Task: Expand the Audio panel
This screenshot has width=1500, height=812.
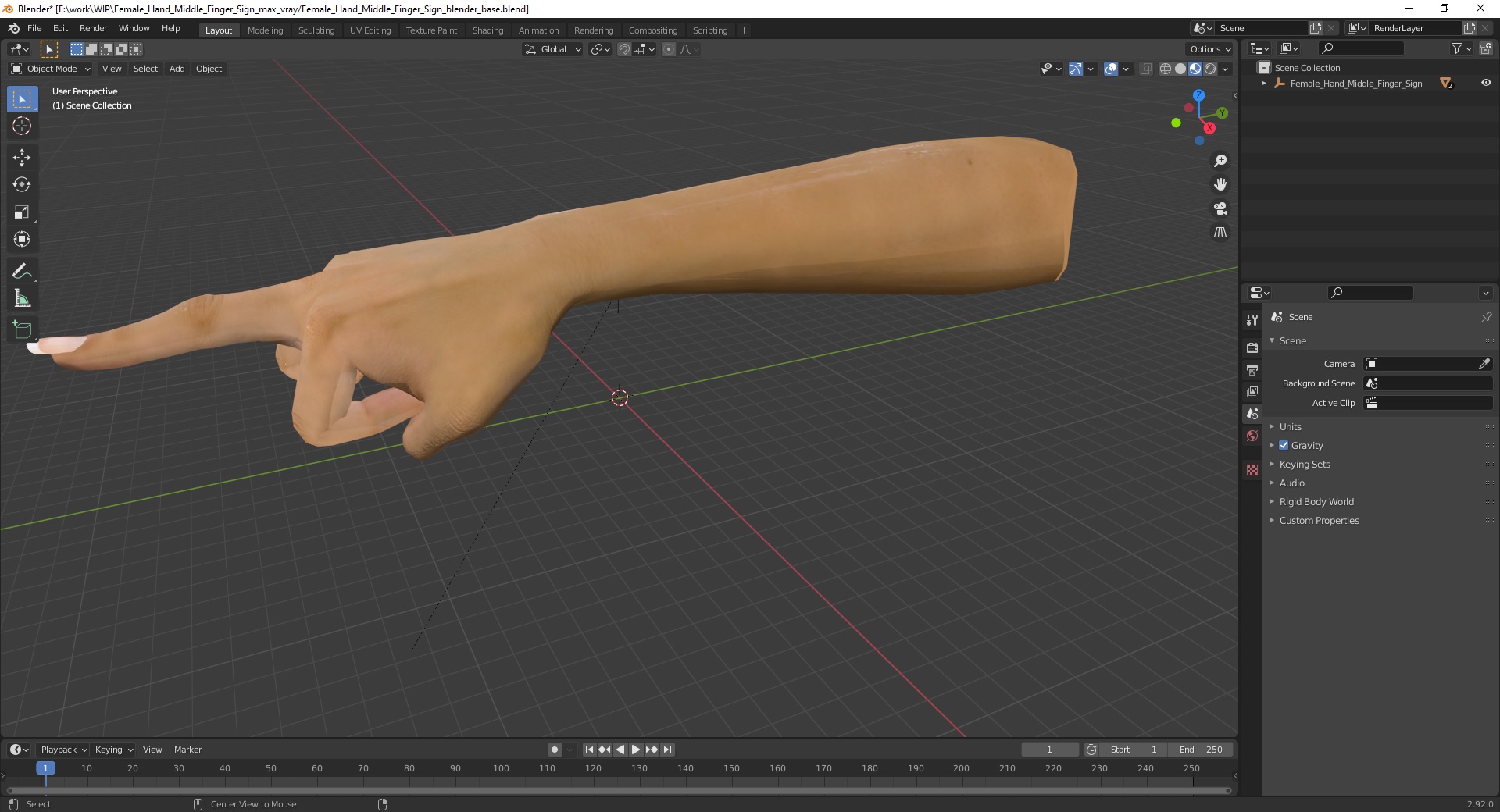Action: click(1291, 483)
